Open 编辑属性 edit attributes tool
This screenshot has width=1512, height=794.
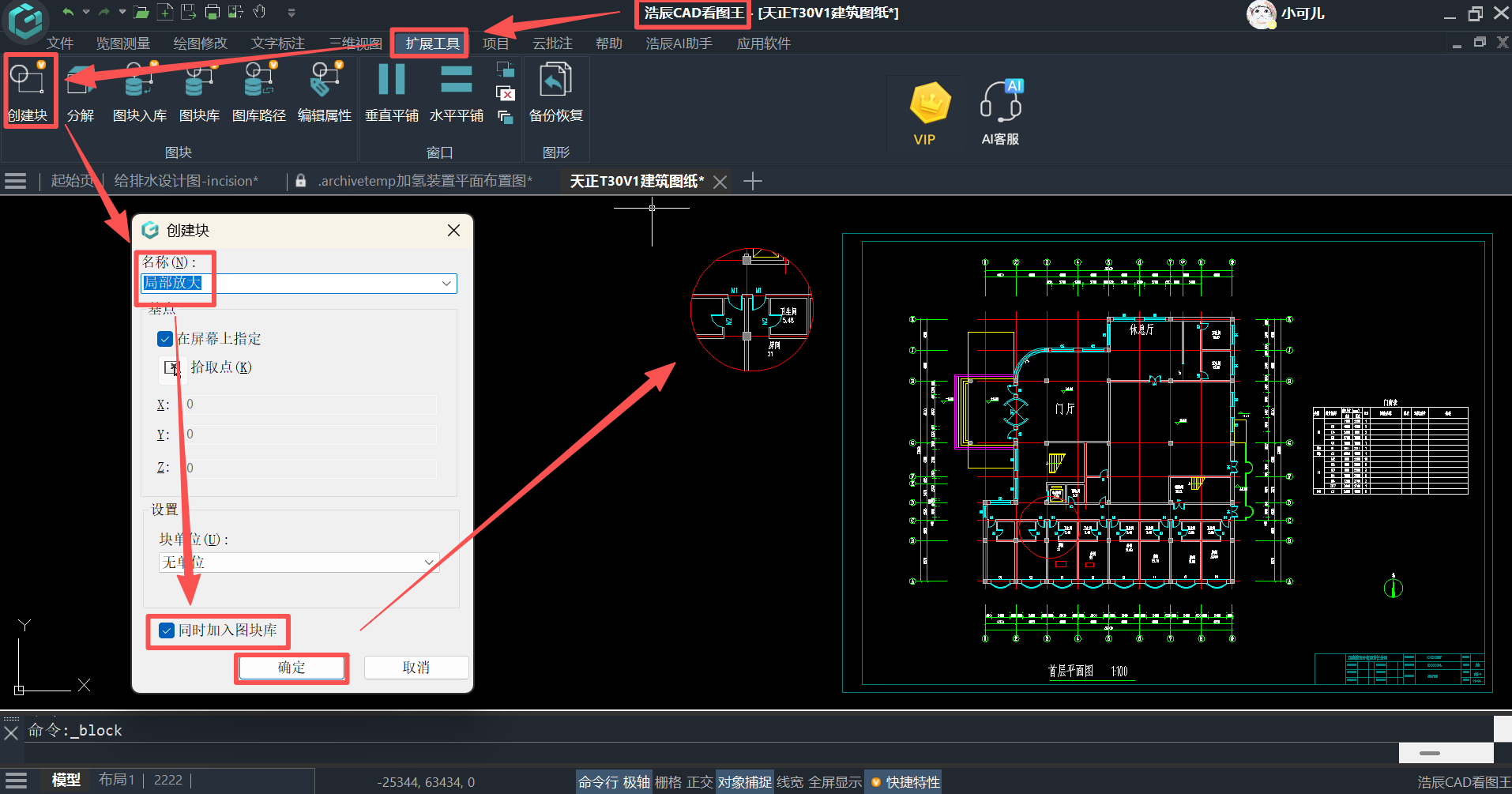point(325,90)
